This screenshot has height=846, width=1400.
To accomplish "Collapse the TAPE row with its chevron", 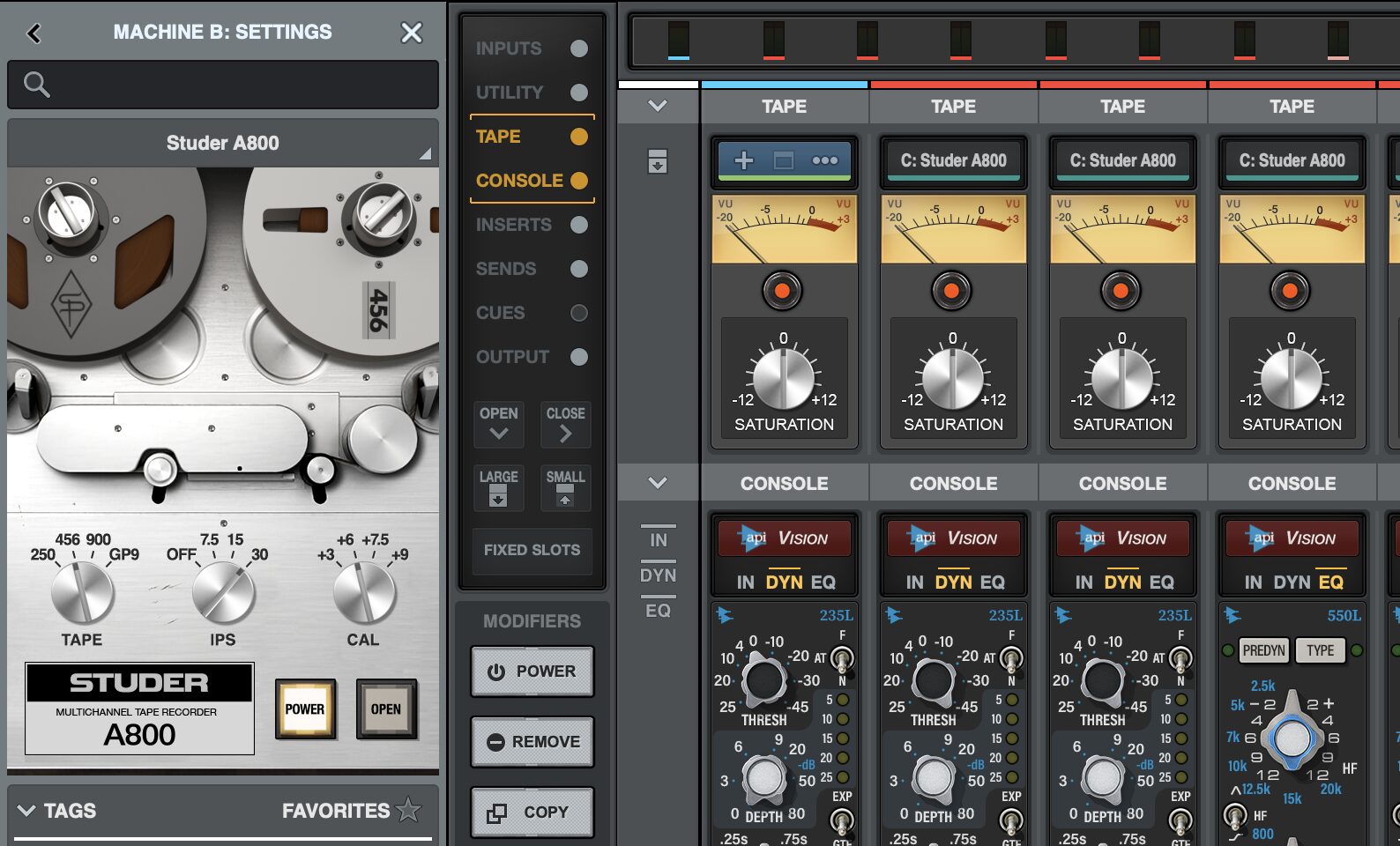I will [x=658, y=106].
